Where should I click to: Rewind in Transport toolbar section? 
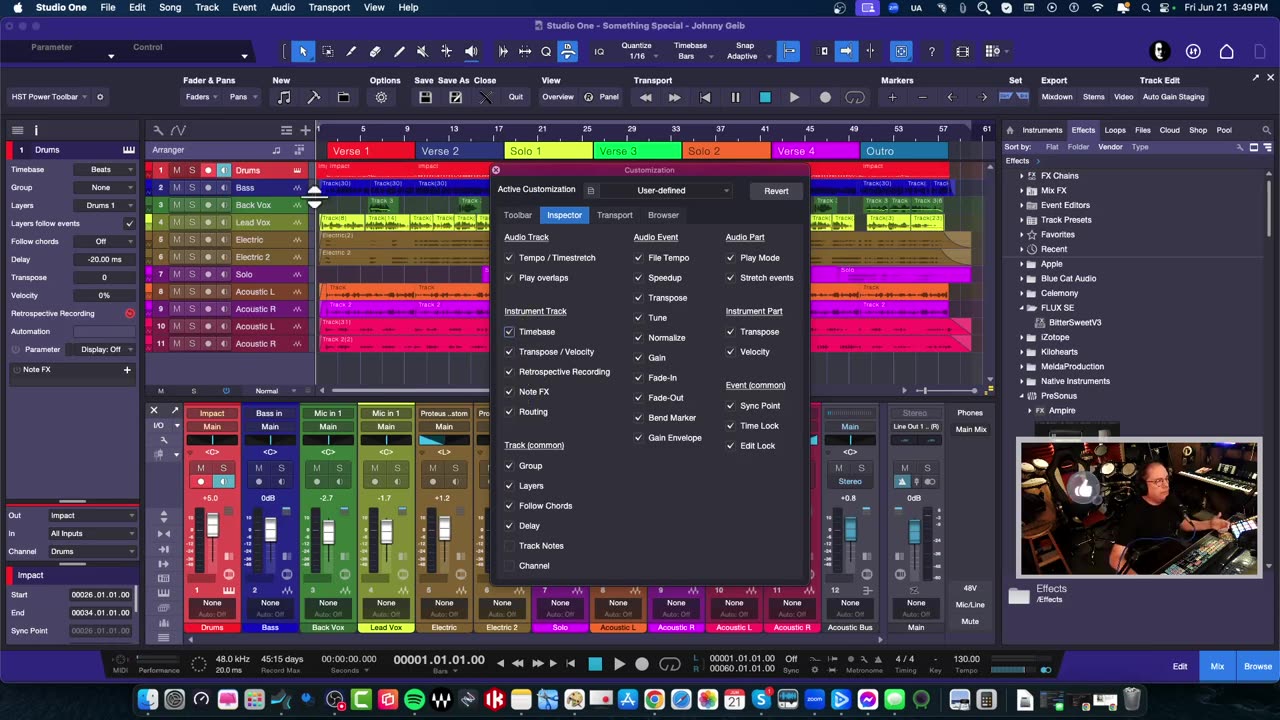(x=645, y=97)
